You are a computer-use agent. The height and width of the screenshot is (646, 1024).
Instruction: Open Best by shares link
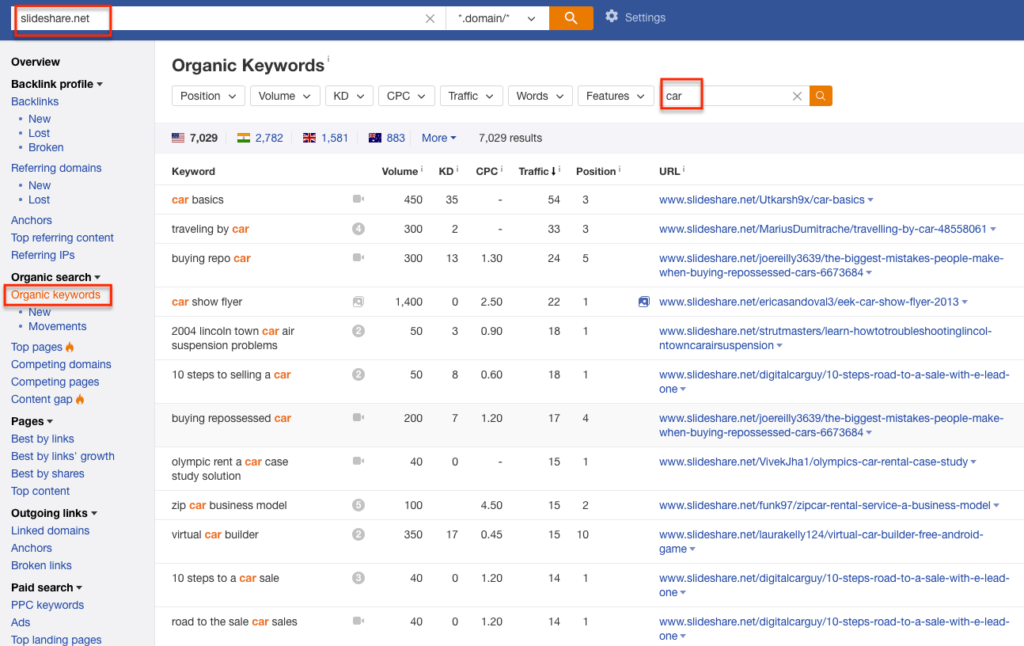[48, 474]
